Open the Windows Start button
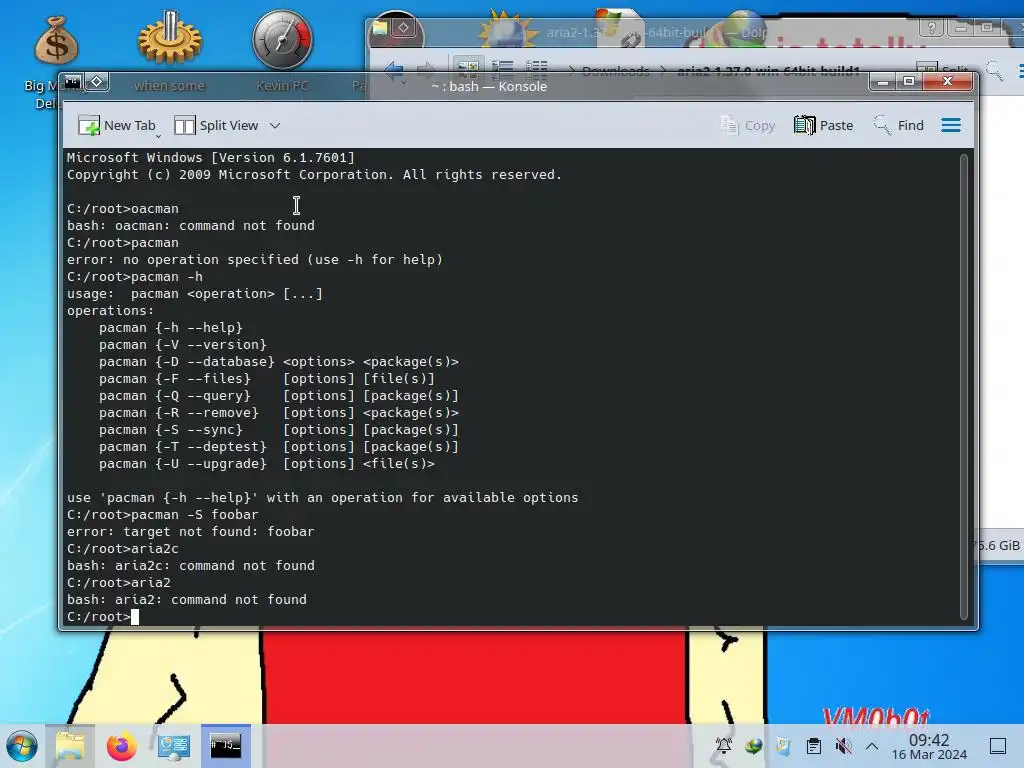This screenshot has height=768, width=1024. (x=22, y=746)
